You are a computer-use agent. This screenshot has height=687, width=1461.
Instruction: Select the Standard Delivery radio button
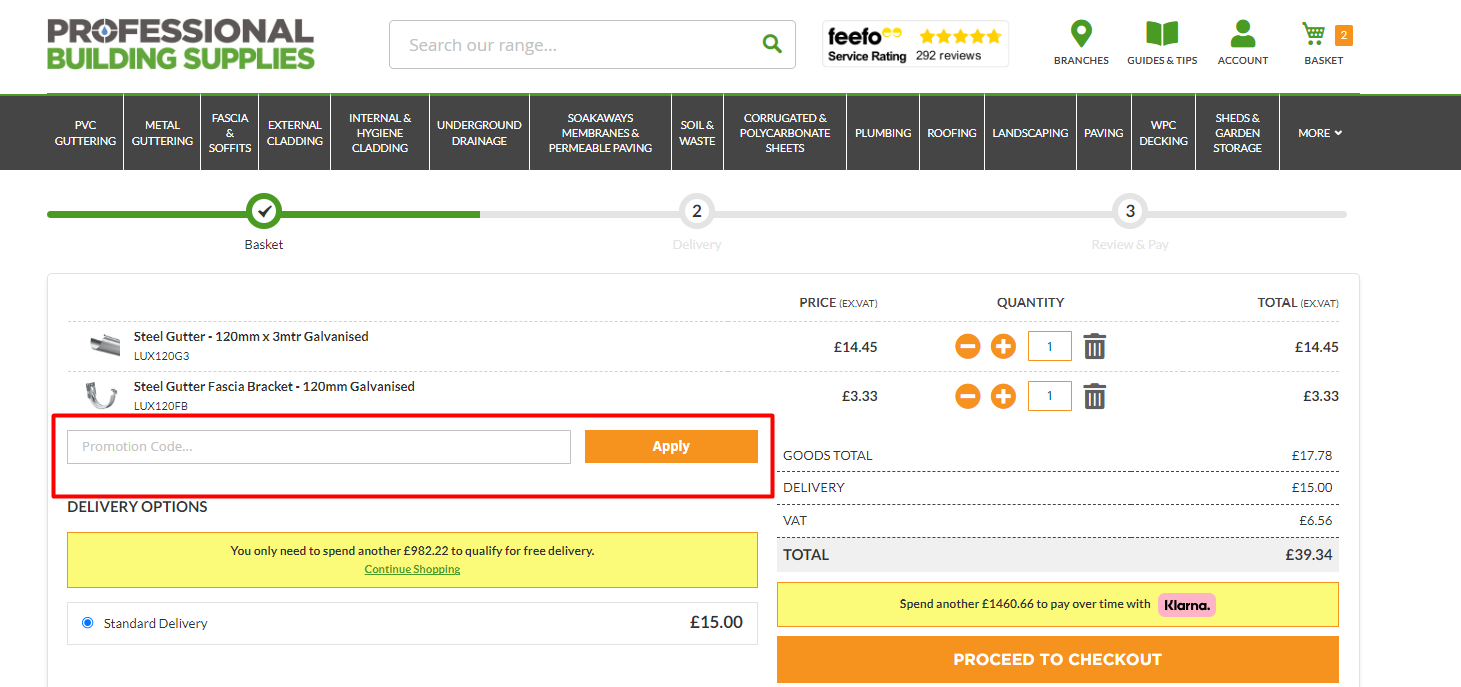pyautogui.click(x=87, y=622)
